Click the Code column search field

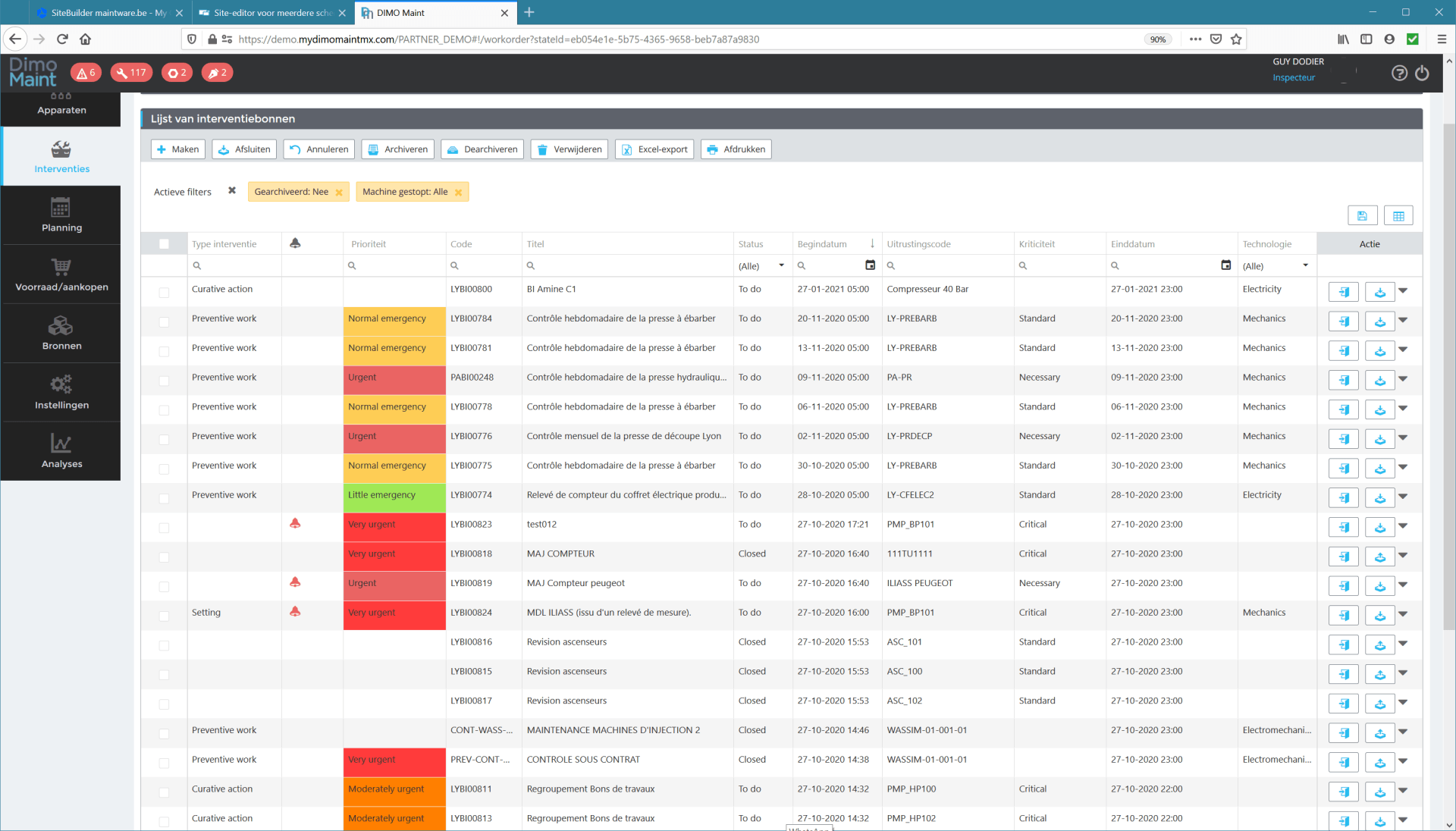click(x=484, y=266)
